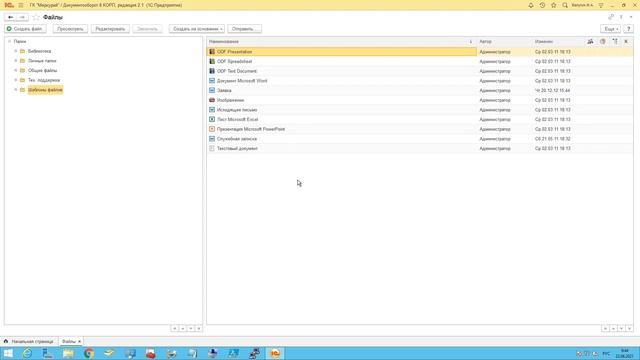The height and width of the screenshot is (360, 640).
Task: Switch to 1C app in taskbar
Action: [275, 353]
